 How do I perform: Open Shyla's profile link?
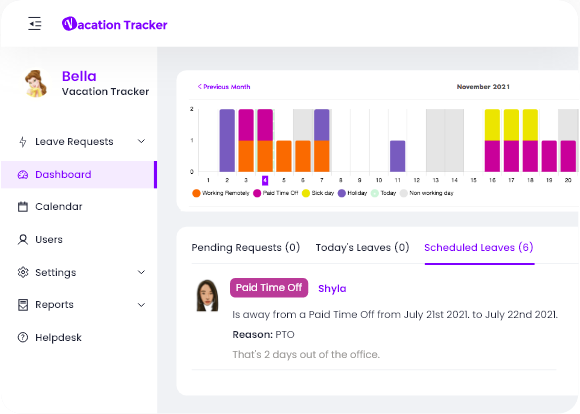[332, 289]
